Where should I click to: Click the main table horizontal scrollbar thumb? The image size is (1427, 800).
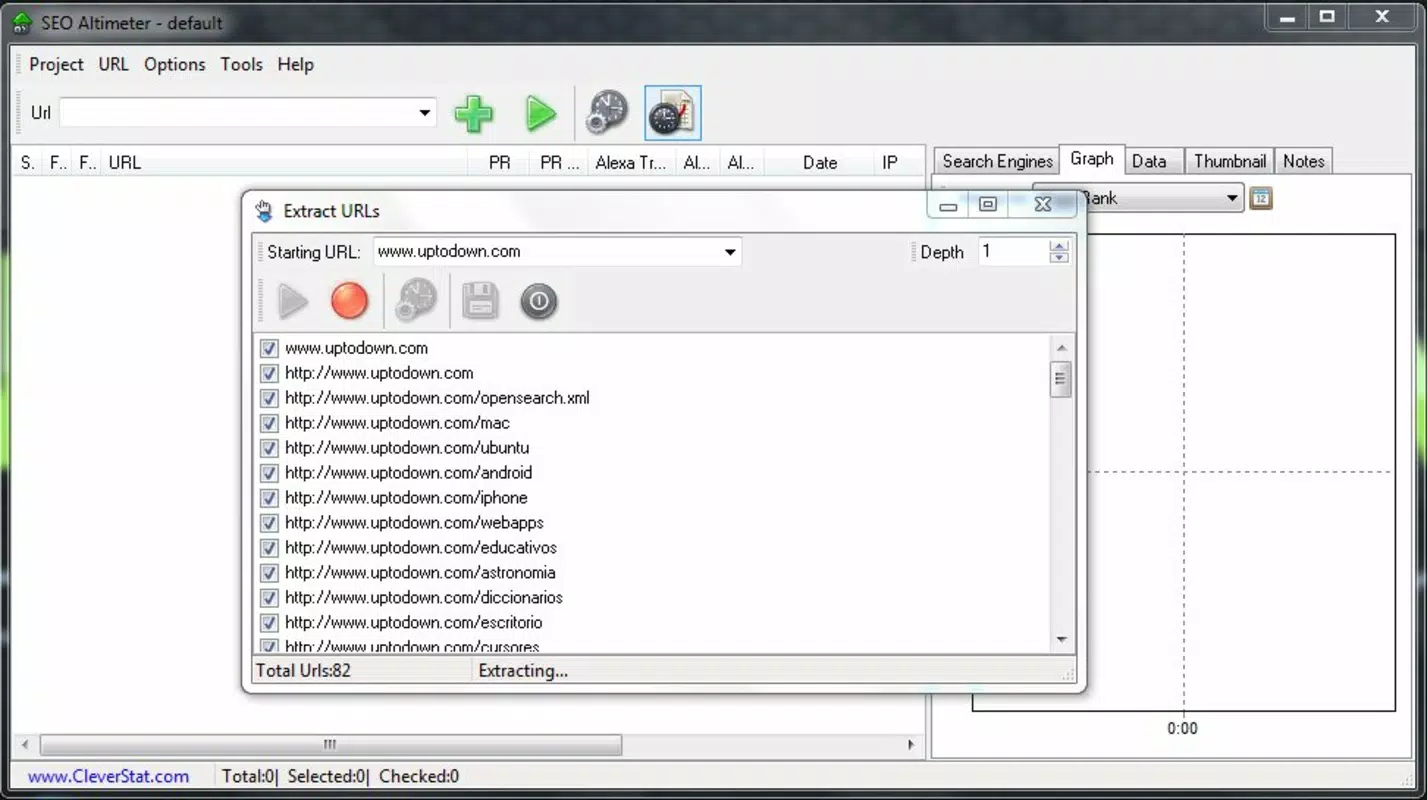pos(330,745)
